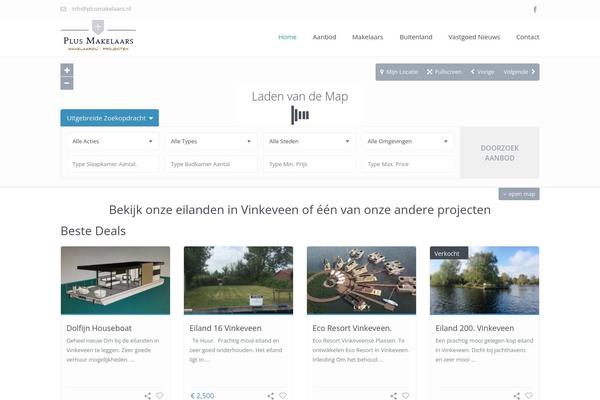
Task: Click the email envelope icon
Action: (64, 9)
